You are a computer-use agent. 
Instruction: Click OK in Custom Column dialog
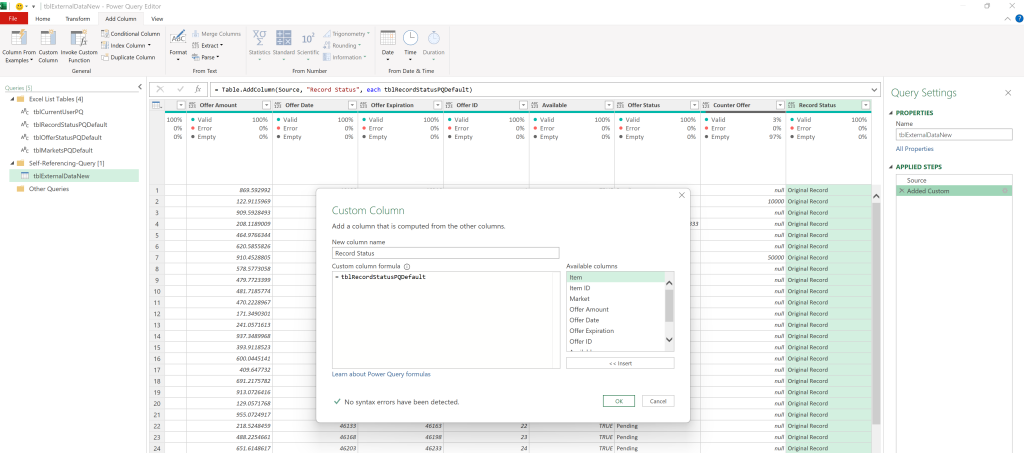[x=618, y=401]
